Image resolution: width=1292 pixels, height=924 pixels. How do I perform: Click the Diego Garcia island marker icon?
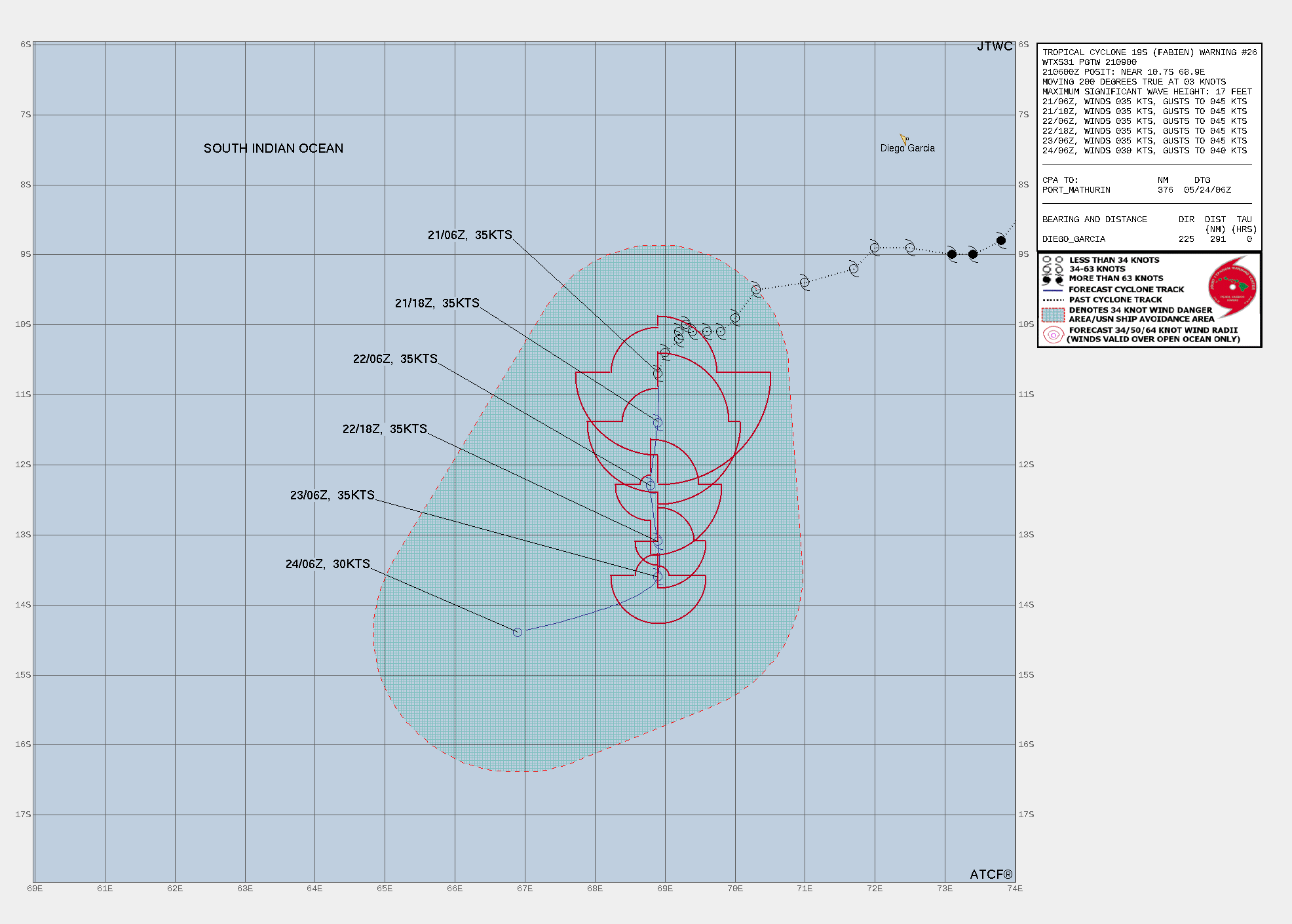point(903,139)
